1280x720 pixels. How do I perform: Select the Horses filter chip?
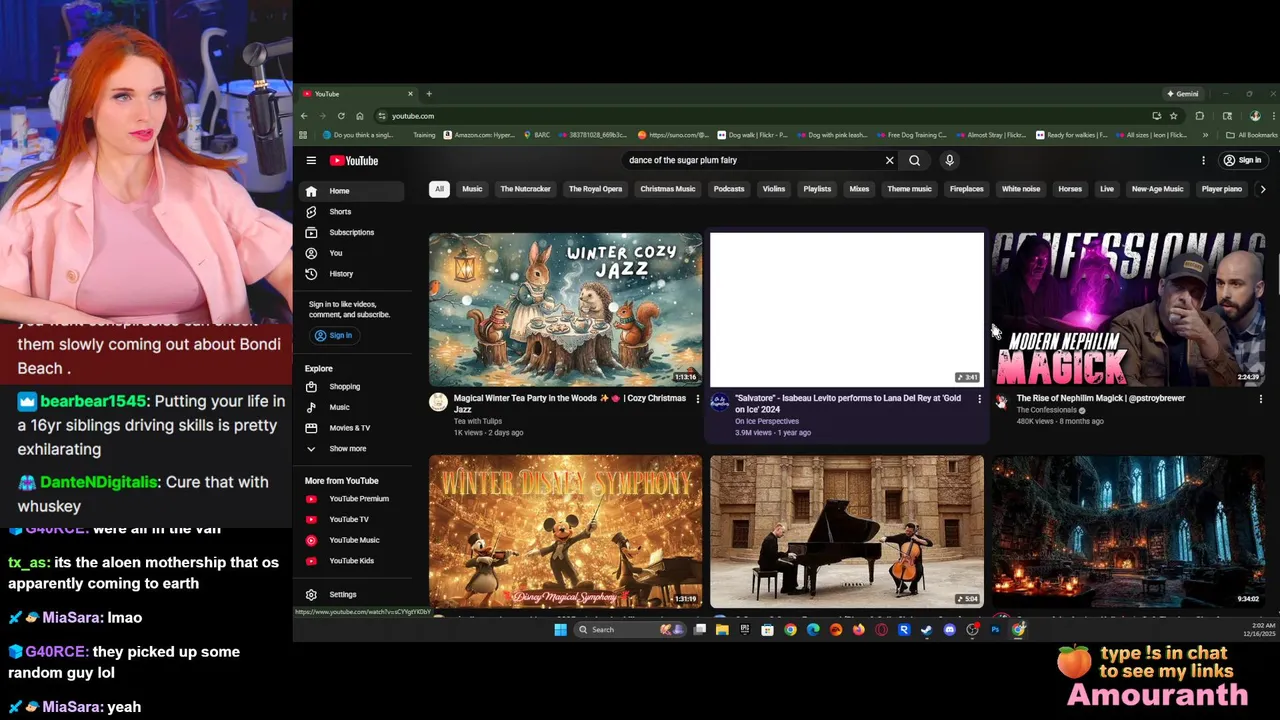(x=1070, y=189)
